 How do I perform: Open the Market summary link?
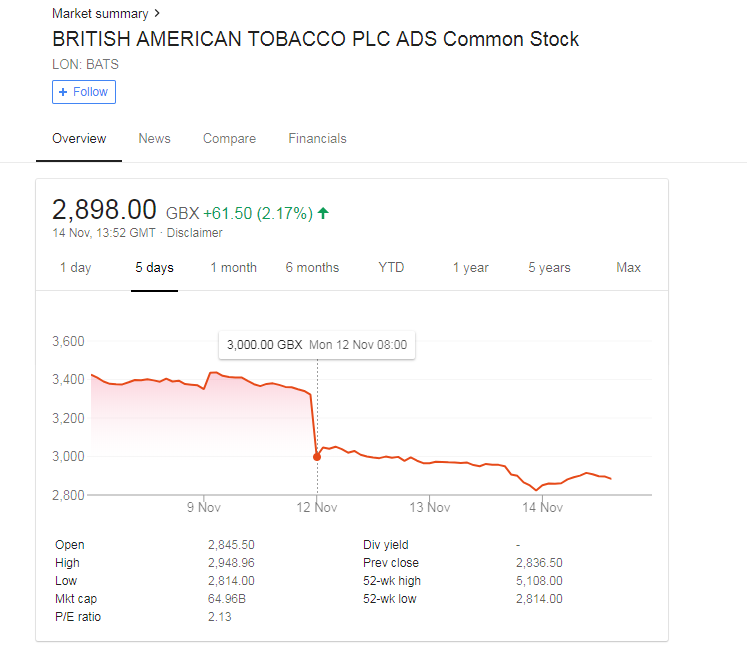(x=100, y=14)
